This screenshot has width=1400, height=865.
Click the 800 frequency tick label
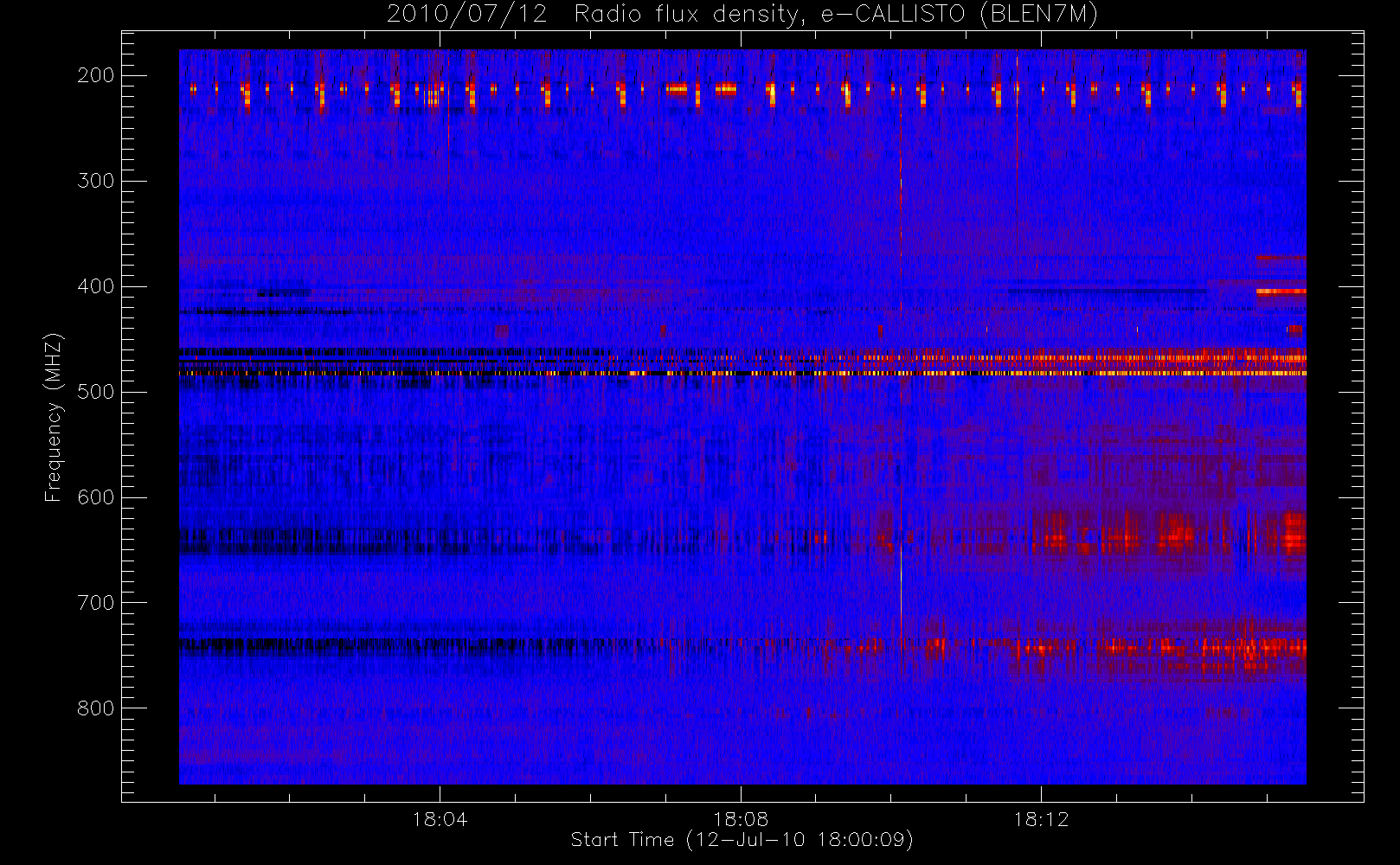[x=96, y=708]
